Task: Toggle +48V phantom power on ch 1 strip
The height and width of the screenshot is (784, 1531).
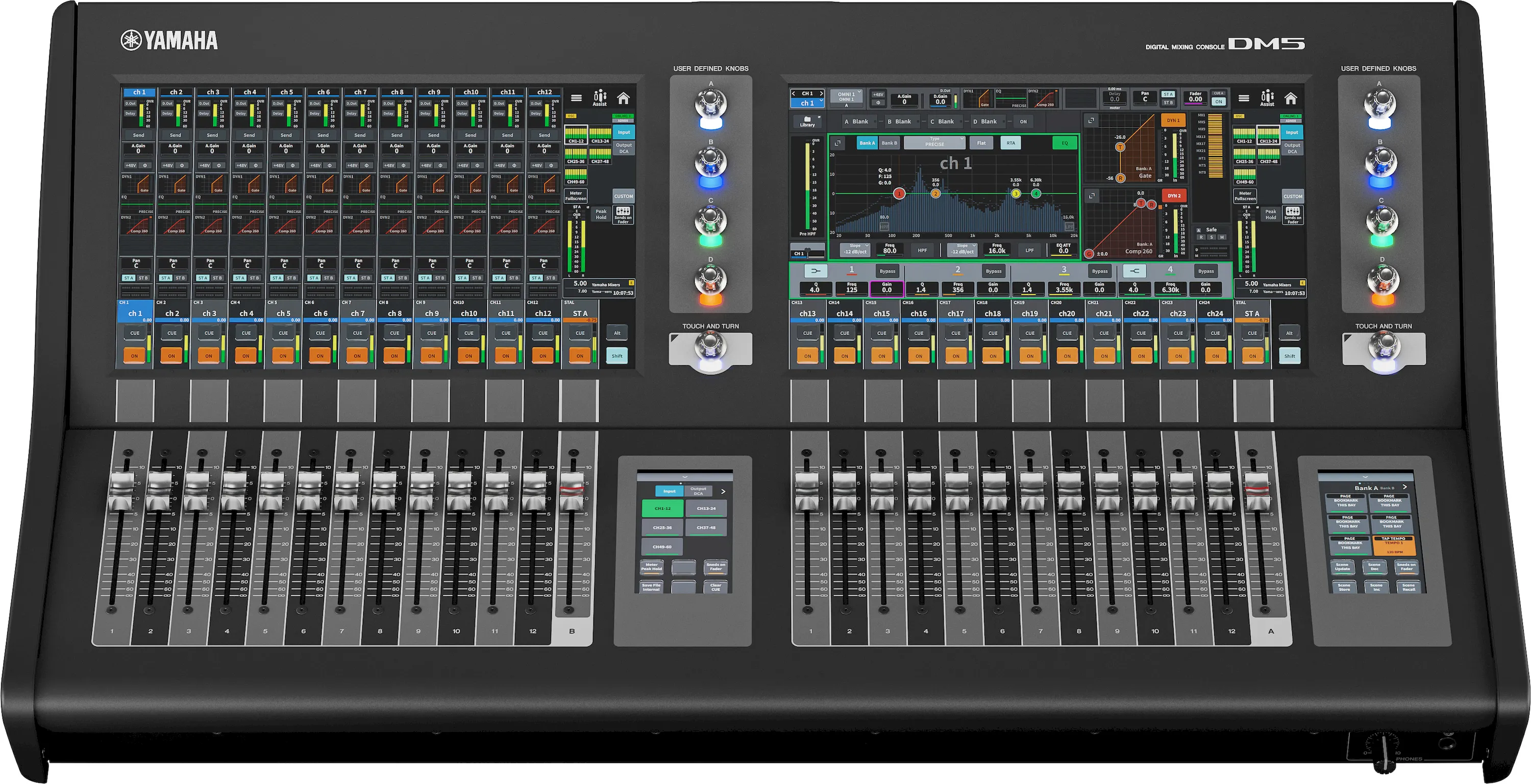Action: point(130,166)
